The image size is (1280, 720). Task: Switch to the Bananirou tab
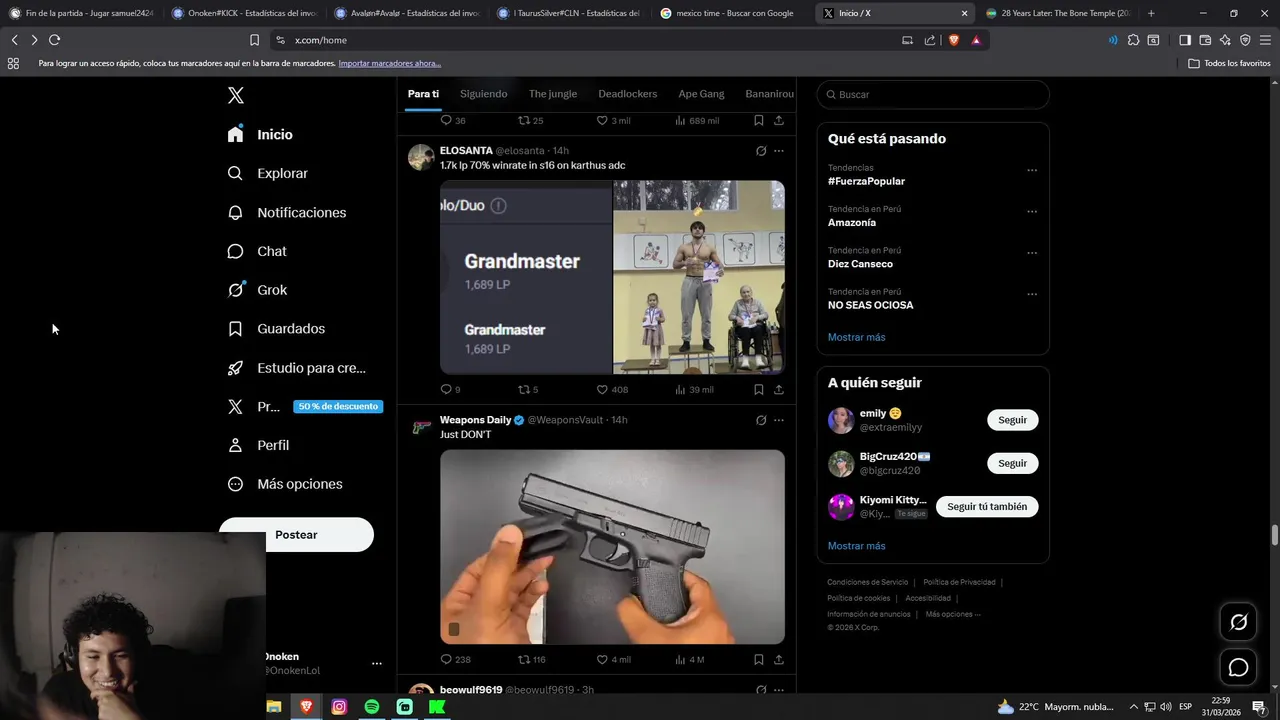point(770,94)
